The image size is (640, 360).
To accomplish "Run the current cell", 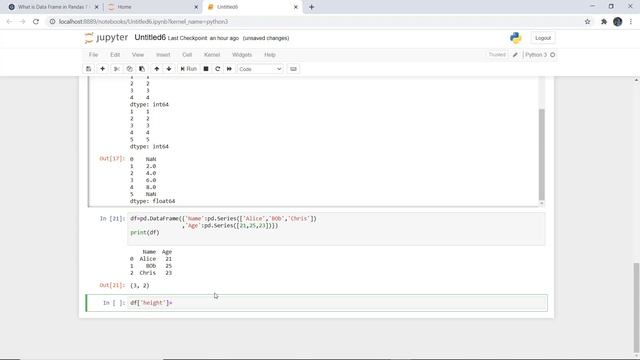I will click(189, 69).
